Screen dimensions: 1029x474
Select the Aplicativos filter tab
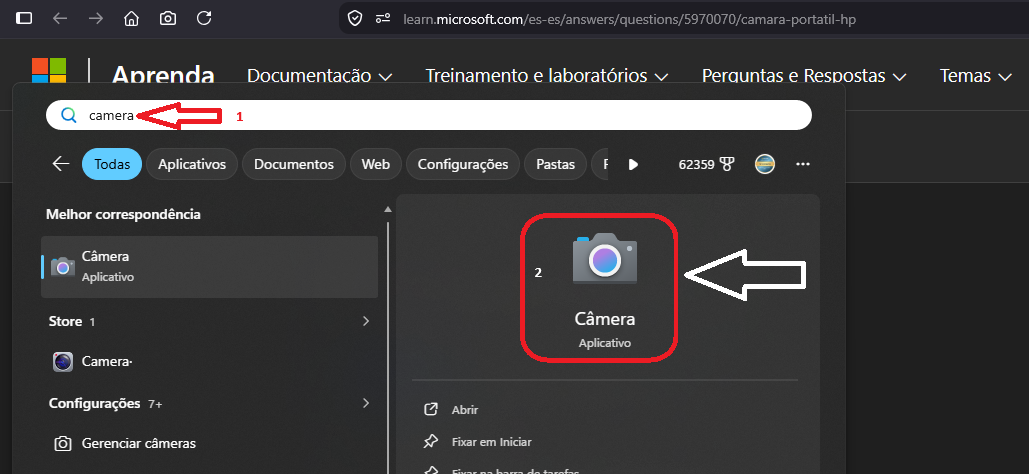click(x=192, y=164)
